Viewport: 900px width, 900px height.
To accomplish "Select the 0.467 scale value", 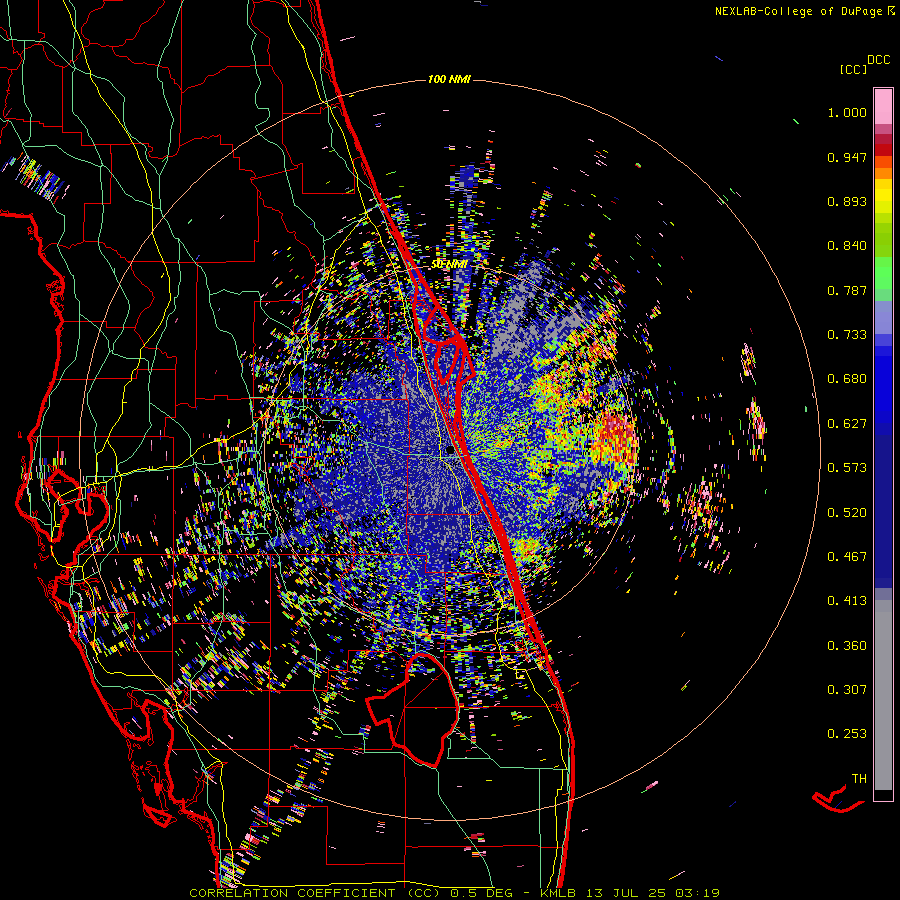I will [847, 557].
